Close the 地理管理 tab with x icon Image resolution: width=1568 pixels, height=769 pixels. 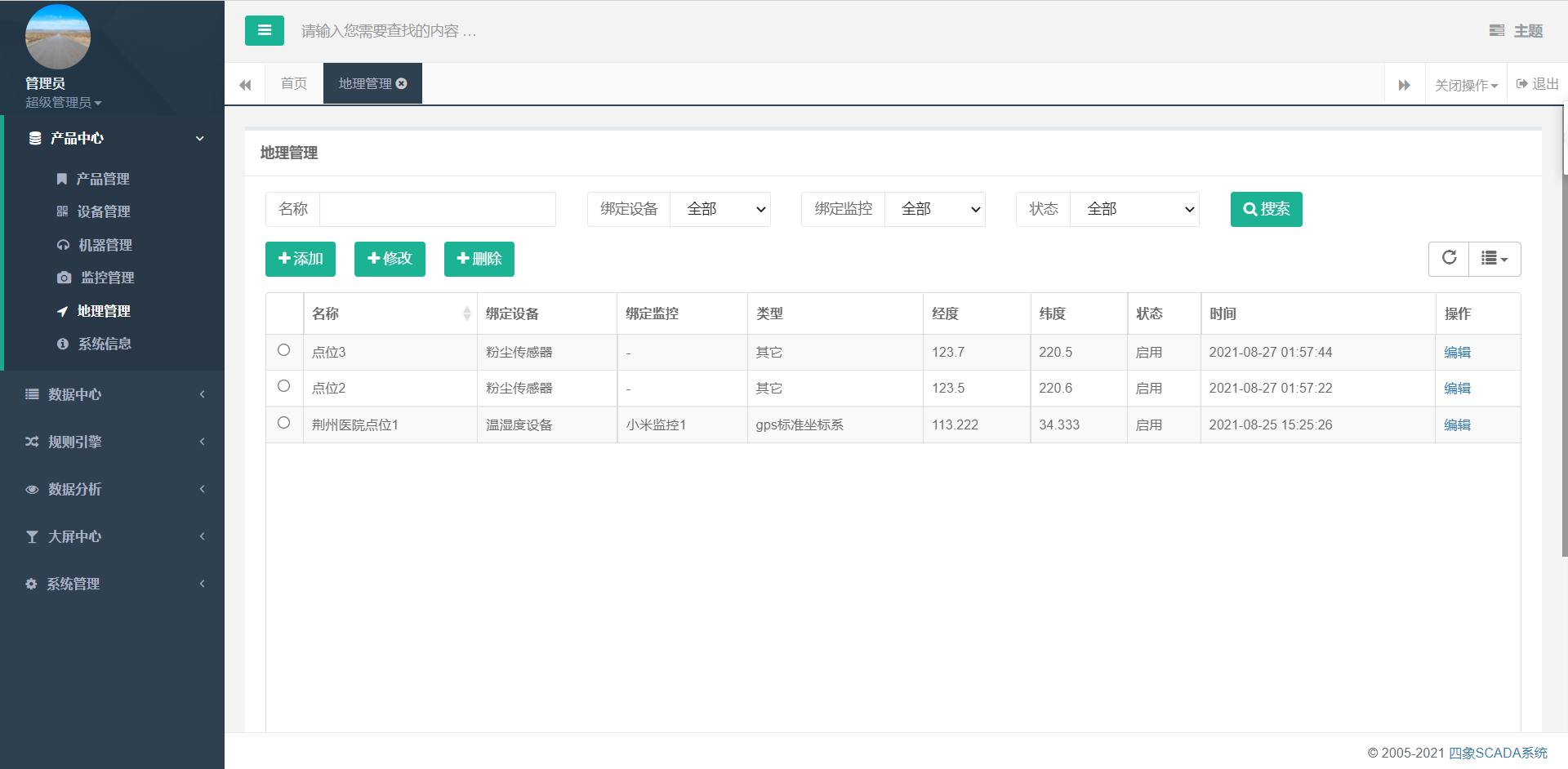(x=402, y=84)
